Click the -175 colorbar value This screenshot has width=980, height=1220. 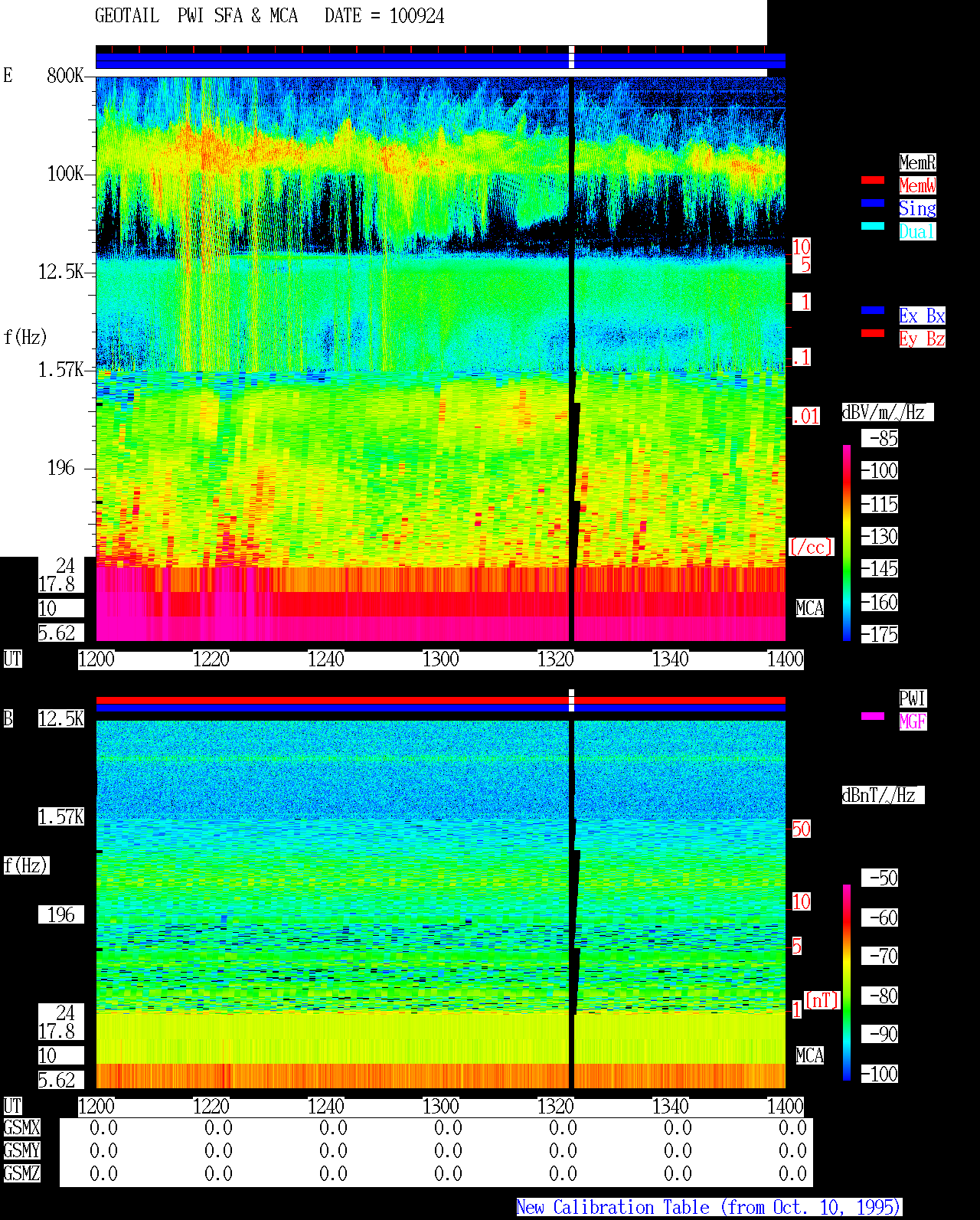click(x=880, y=634)
